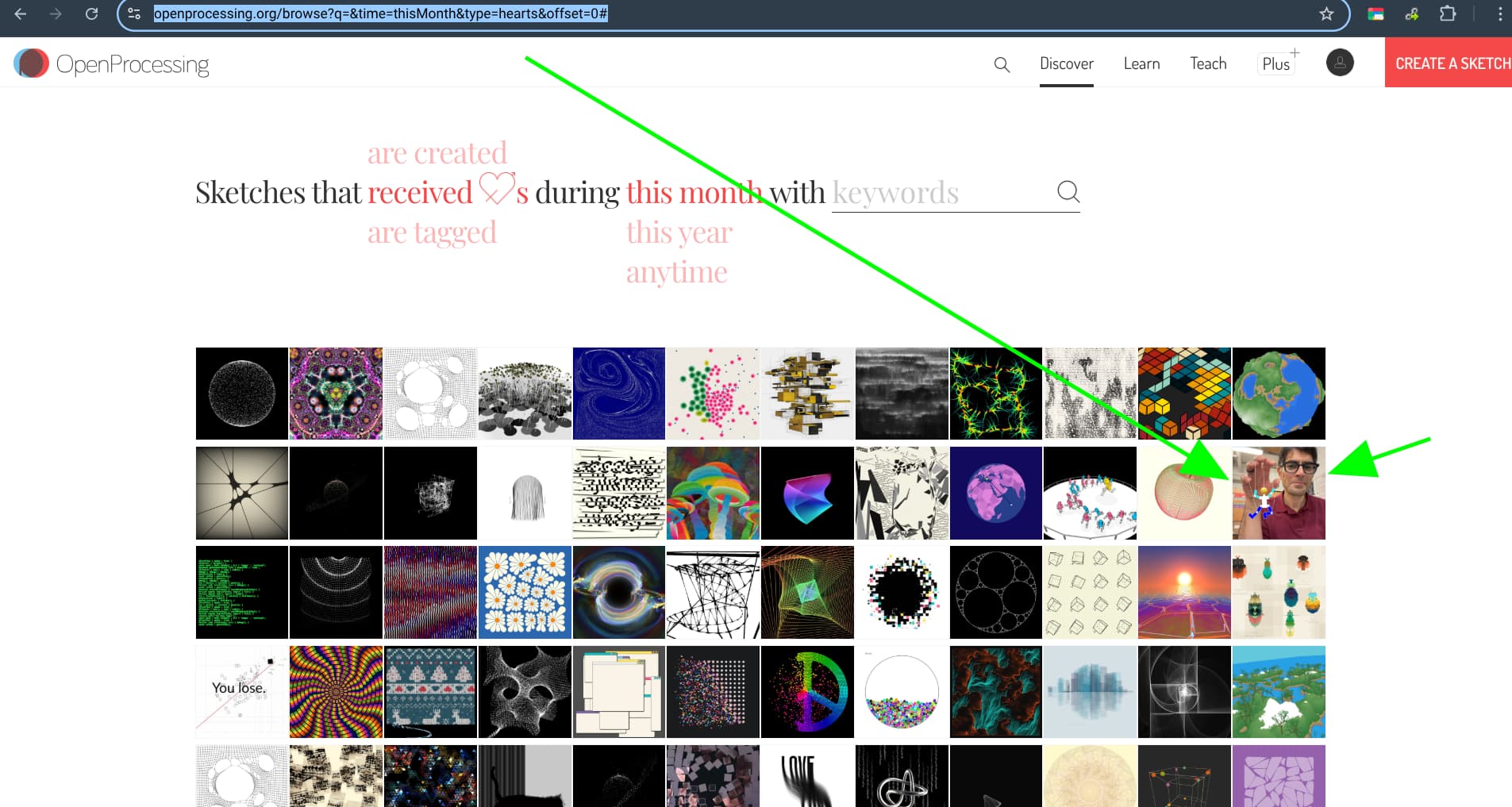Open the Teach menu item
Viewport: 1512px width, 807px height.
[x=1207, y=63]
